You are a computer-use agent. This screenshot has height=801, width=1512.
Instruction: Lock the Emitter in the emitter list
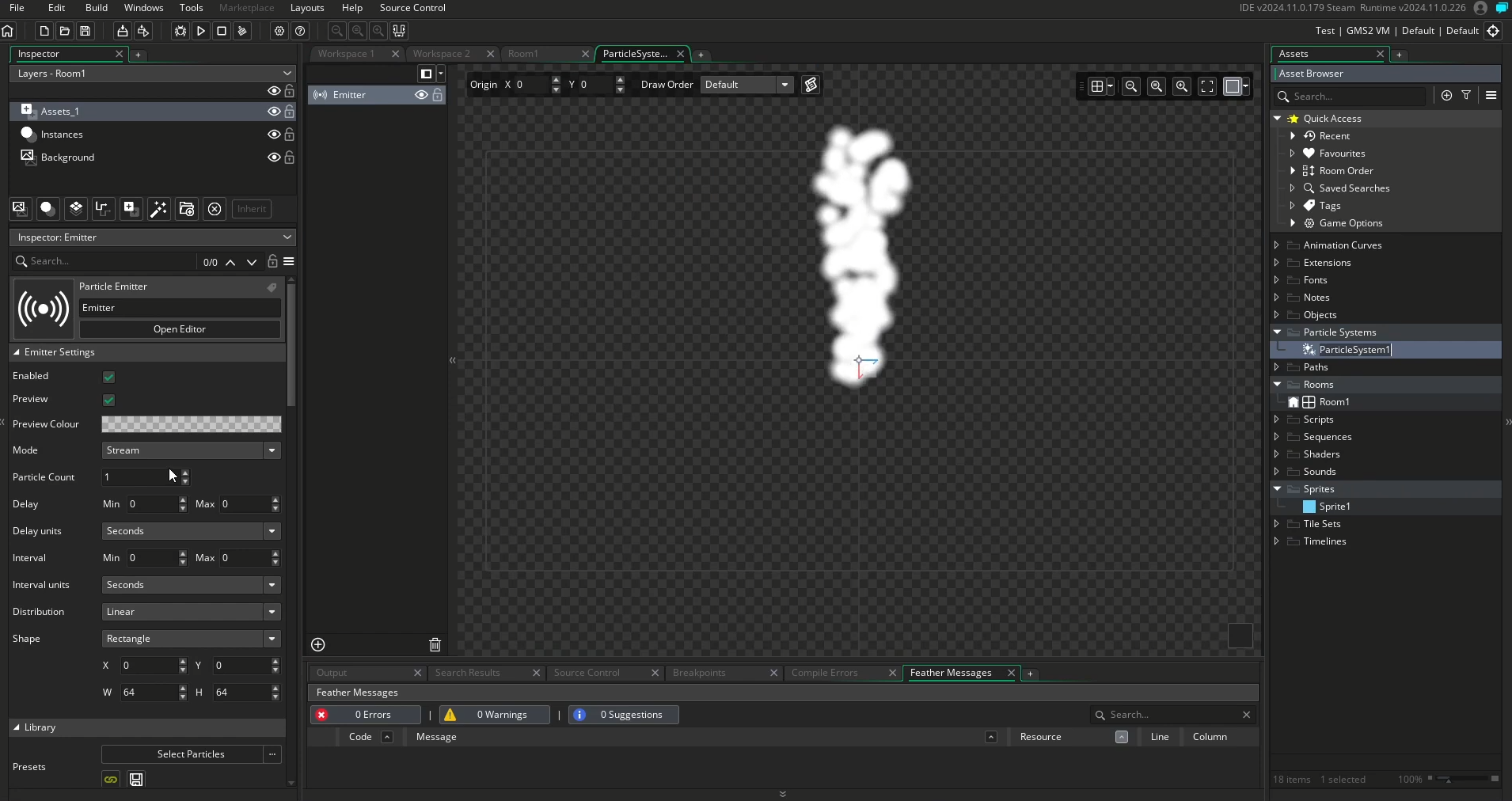[438, 95]
